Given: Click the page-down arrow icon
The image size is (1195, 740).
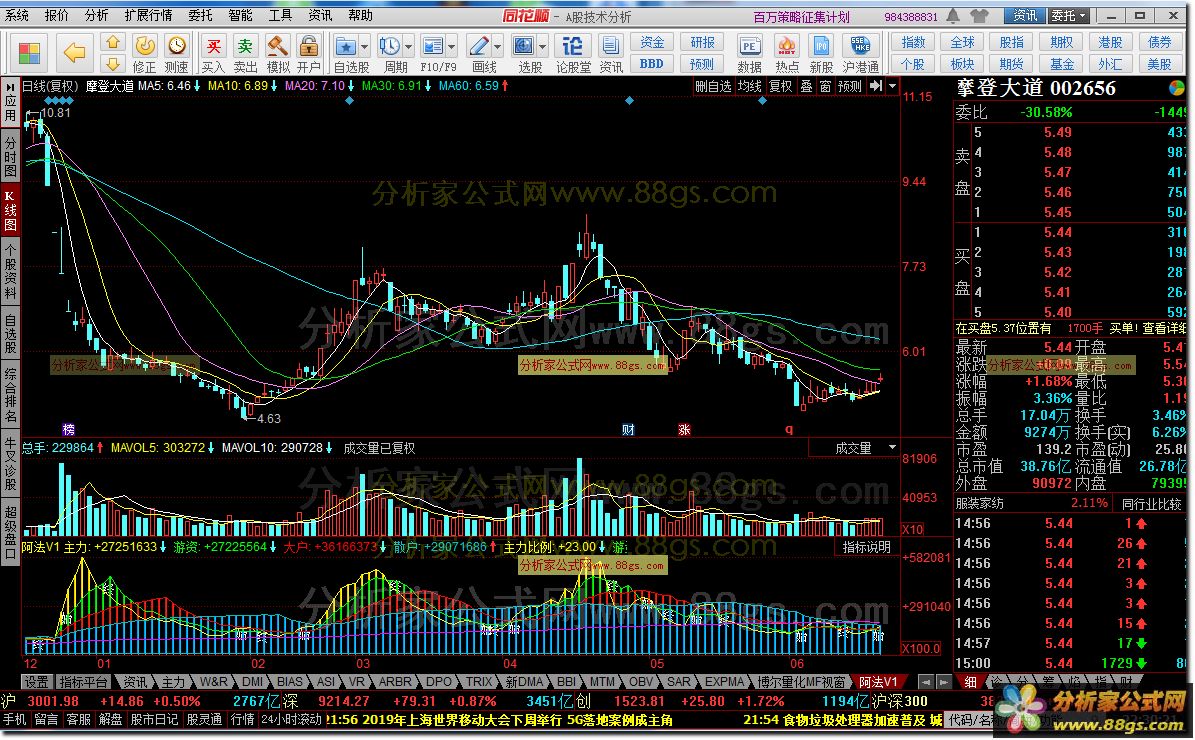Looking at the screenshot, I should (x=113, y=63).
